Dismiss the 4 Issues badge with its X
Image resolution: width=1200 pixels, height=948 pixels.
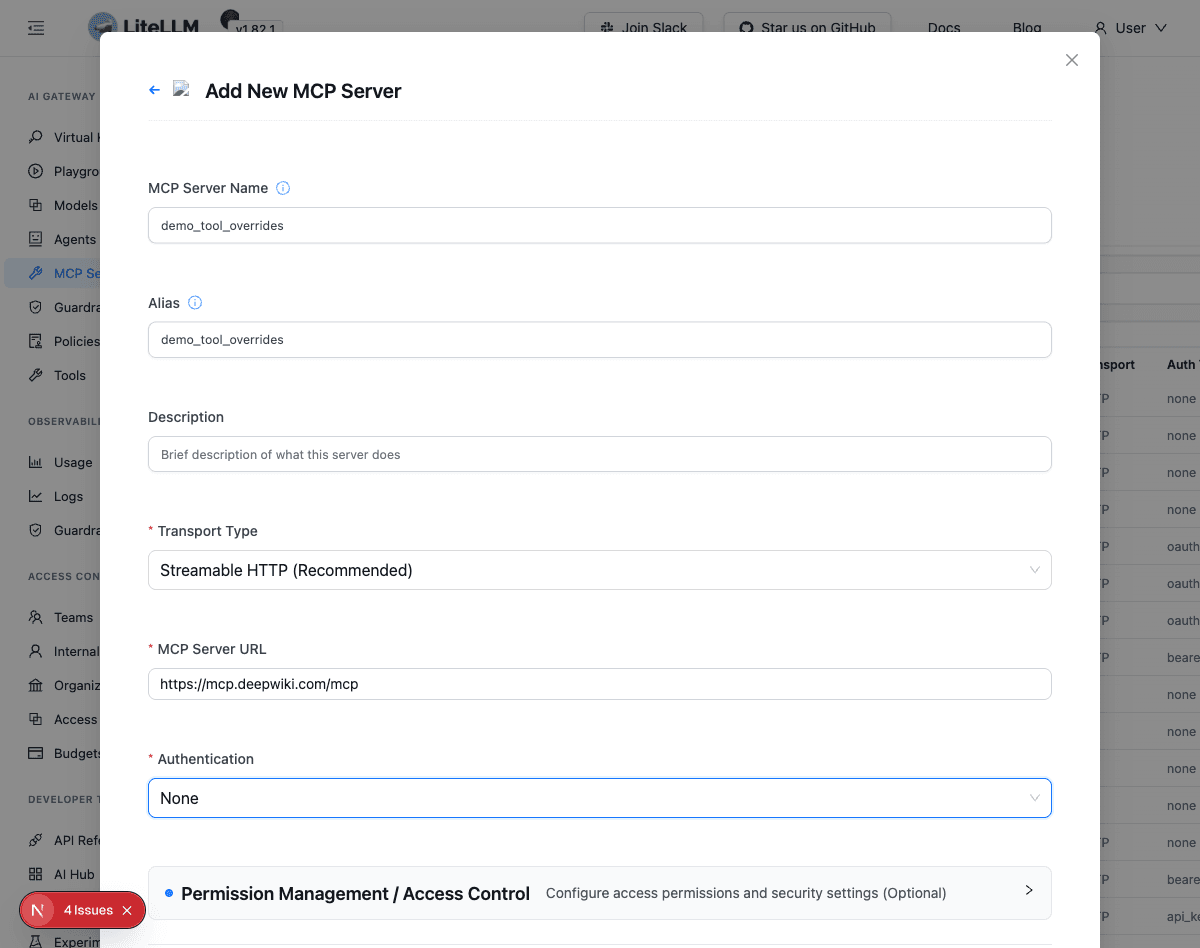pos(127,910)
